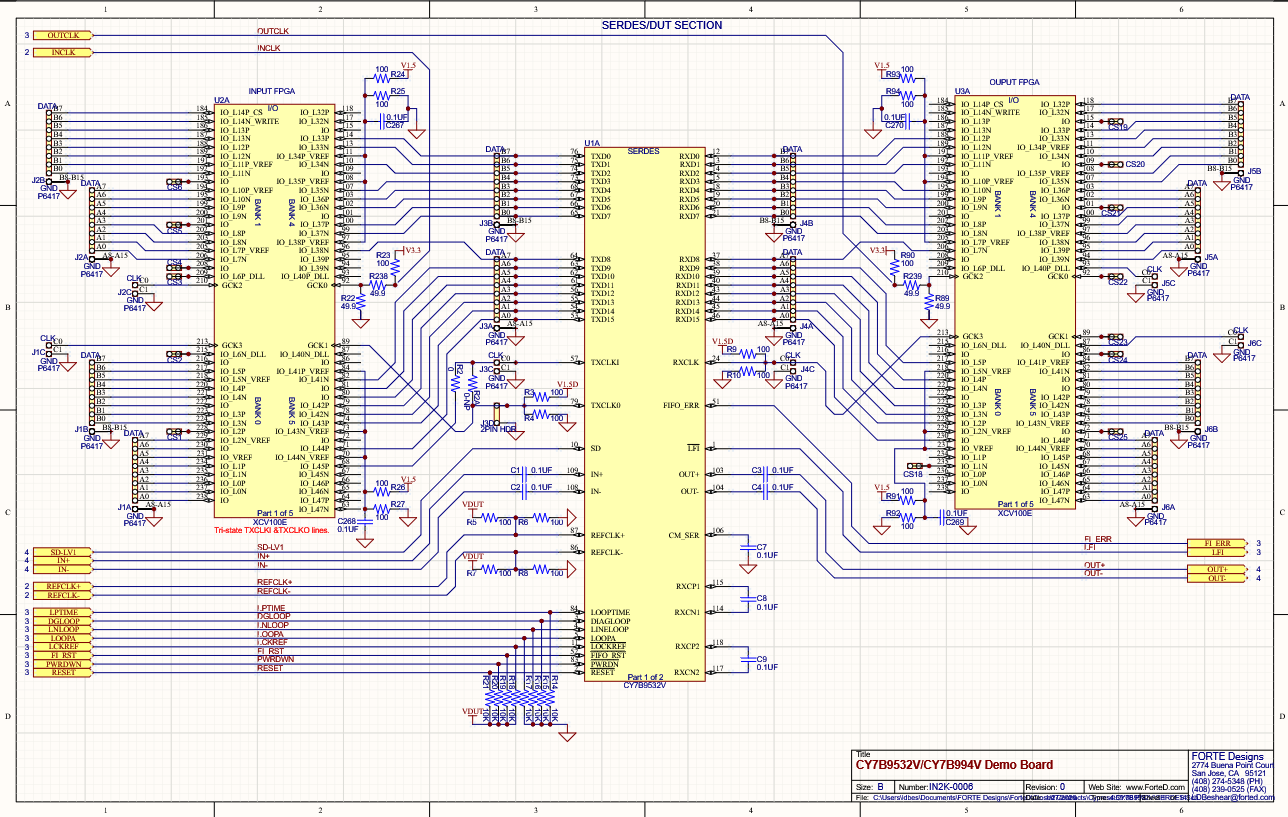Select the yellow LPTIME port
This screenshot has width=1288, height=817.
click(x=63, y=611)
